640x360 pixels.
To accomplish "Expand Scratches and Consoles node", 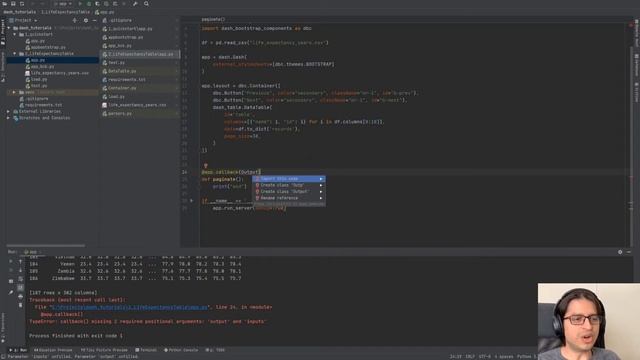I will tap(8, 118).
